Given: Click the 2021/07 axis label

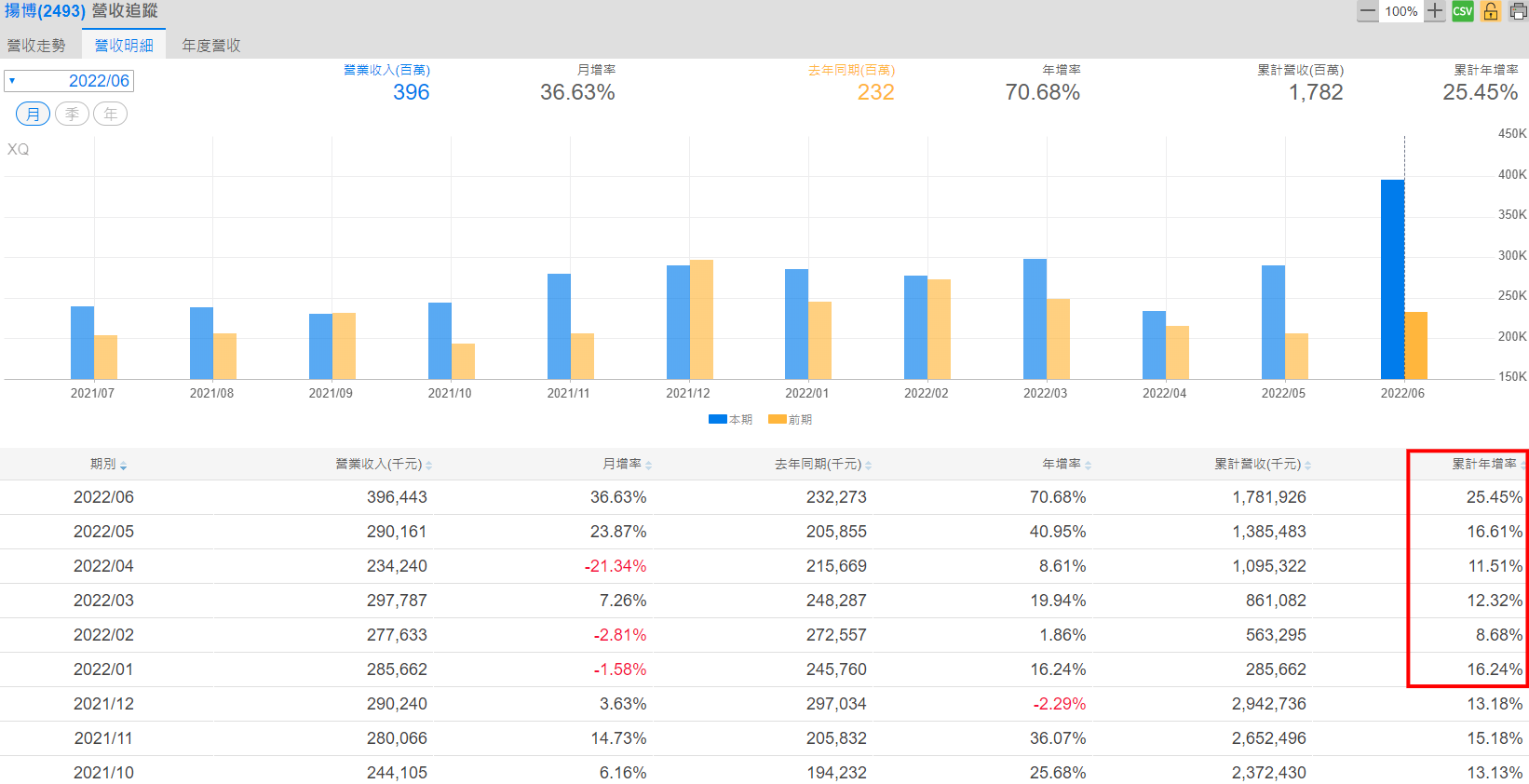Looking at the screenshot, I should [93, 393].
